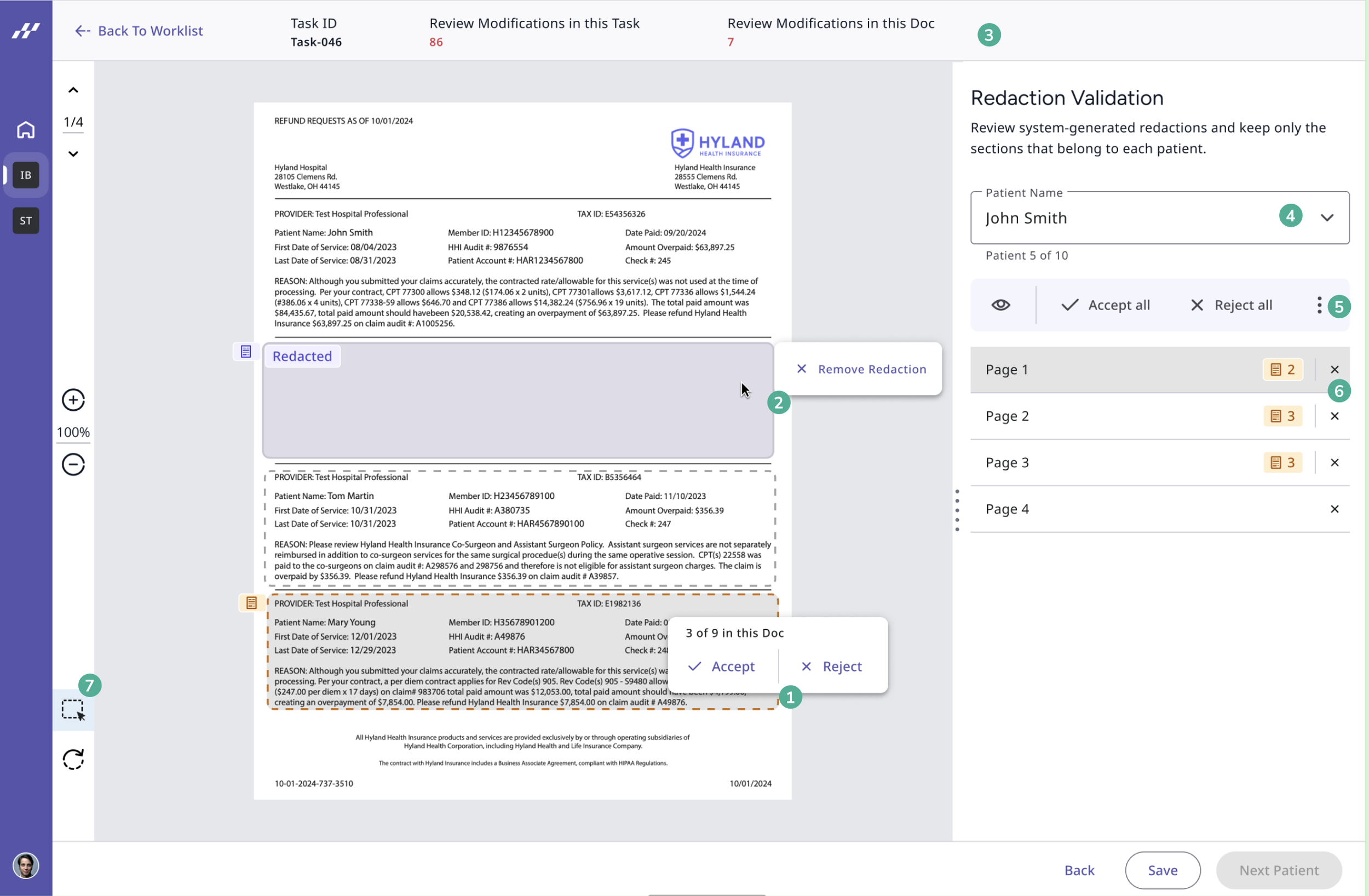This screenshot has height=896, width=1369.
Task: Click the Save button
Action: point(1162,870)
